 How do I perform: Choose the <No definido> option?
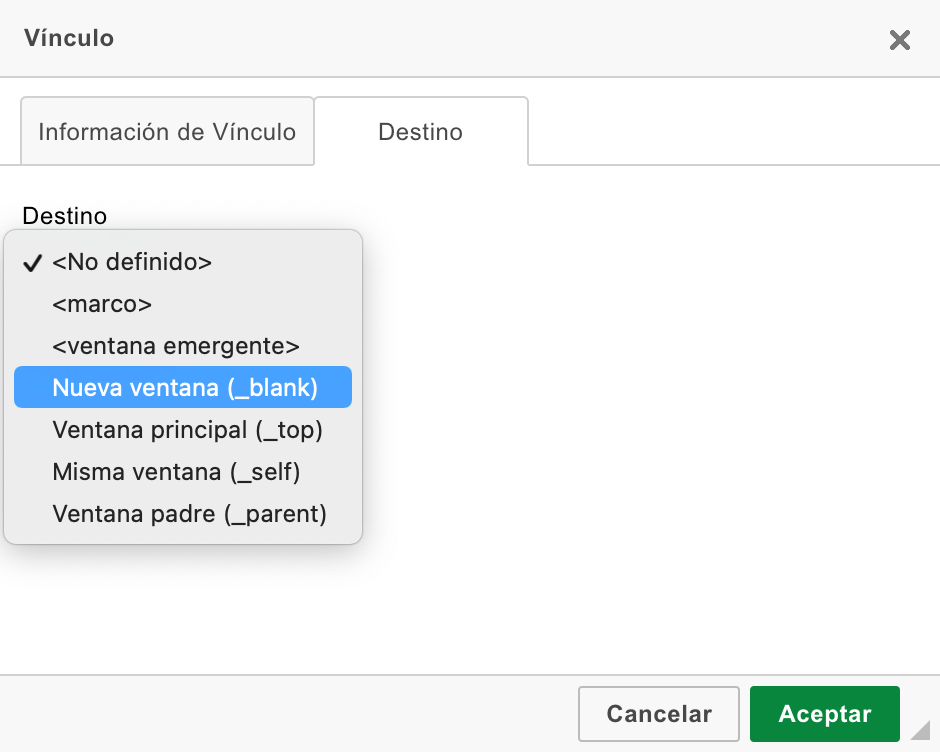click(x=183, y=262)
